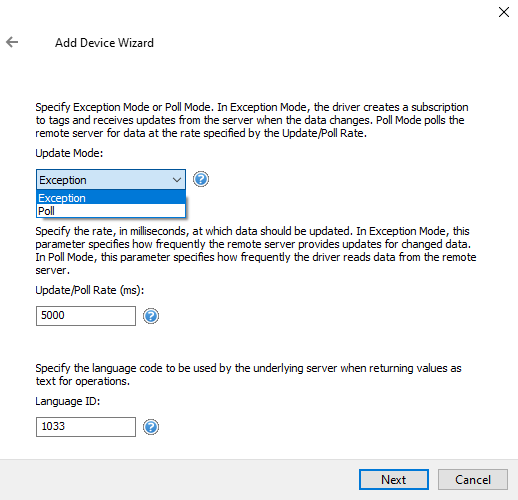Click the language code description paragraph
Screen dimensions: 518x500
(248, 375)
